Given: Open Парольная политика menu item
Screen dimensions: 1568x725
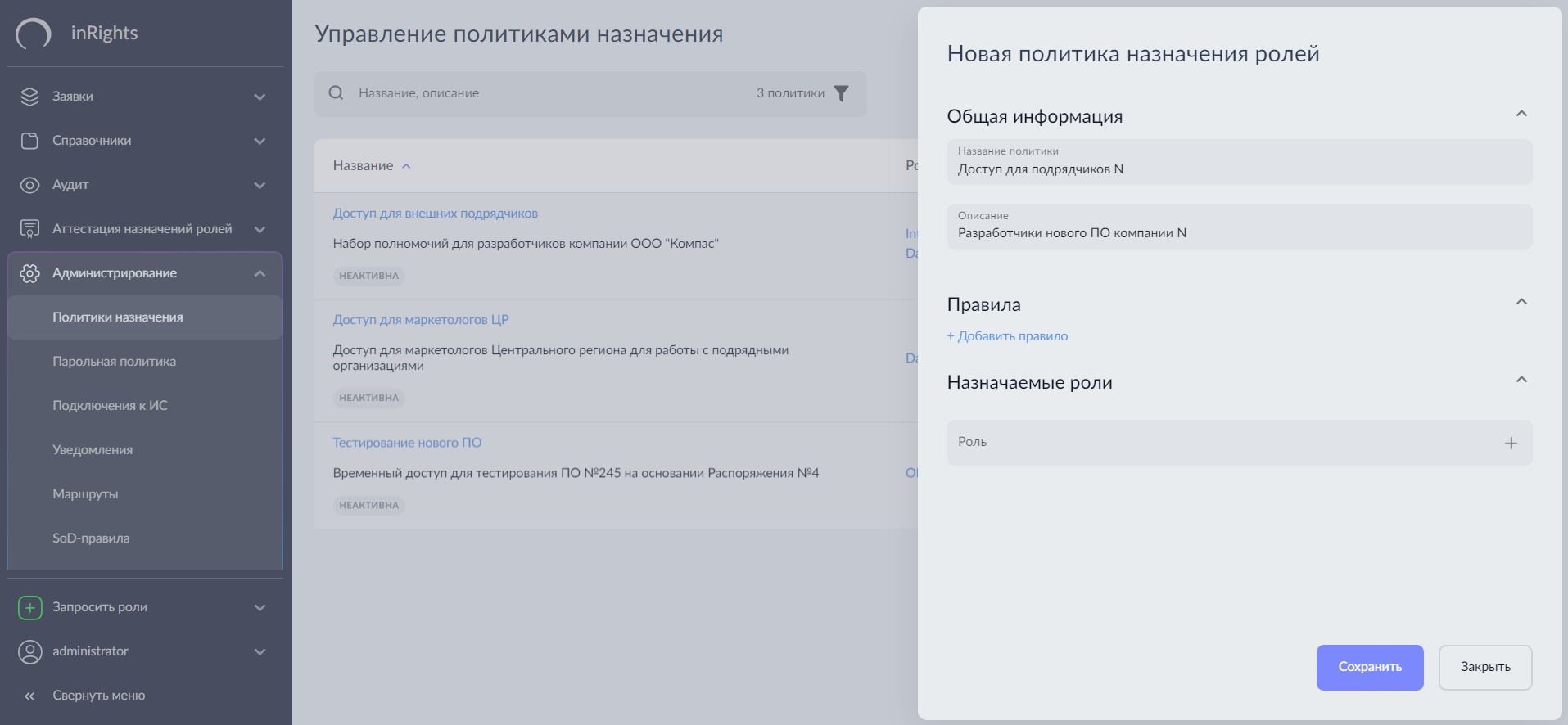Looking at the screenshot, I should (114, 362).
